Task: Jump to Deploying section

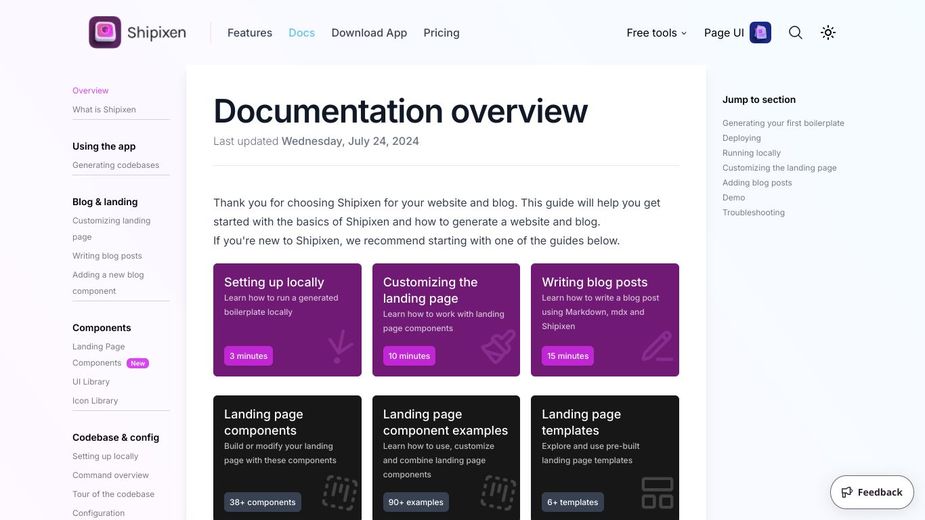Action: pos(741,138)
